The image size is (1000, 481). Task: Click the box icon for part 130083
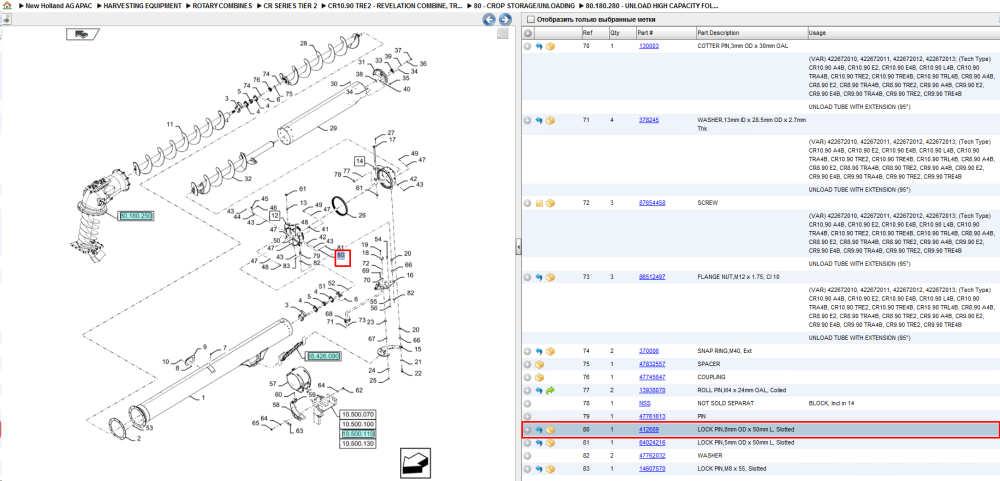(550, 47)
